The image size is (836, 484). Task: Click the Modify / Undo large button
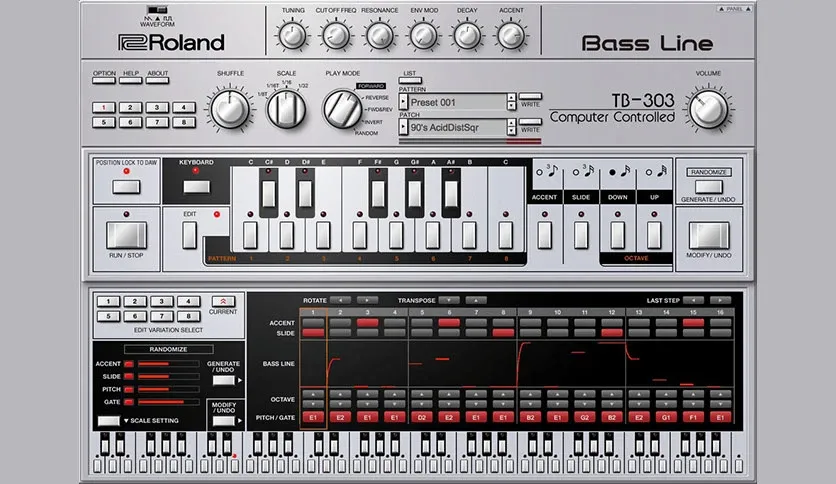tap(709, 236)
